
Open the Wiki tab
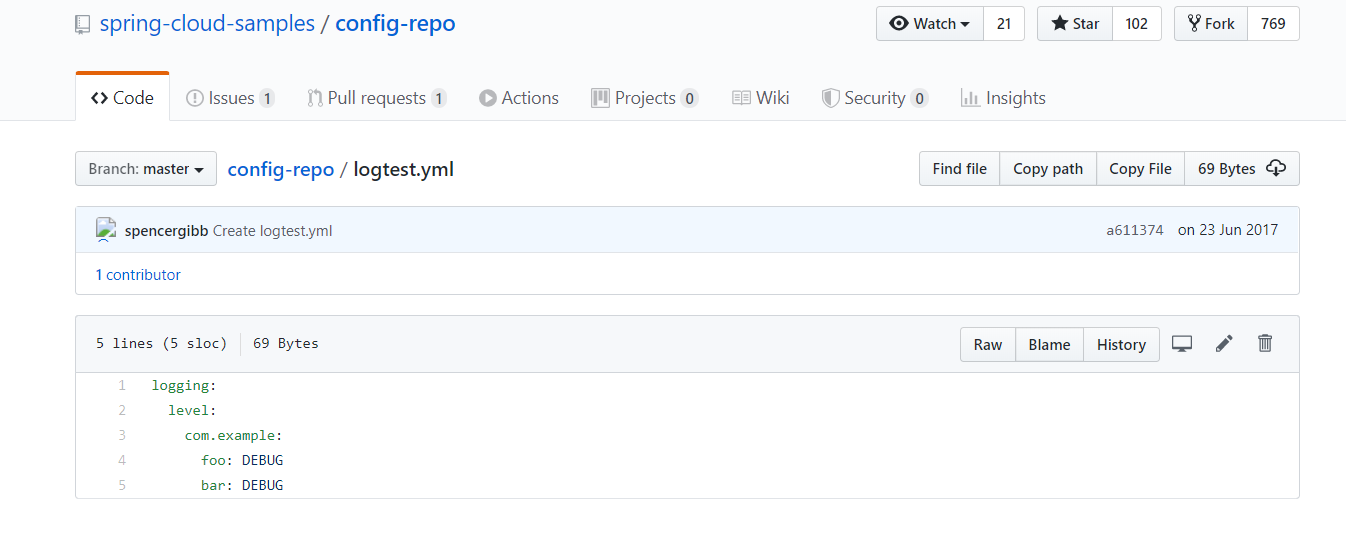(x=761, y=98)
